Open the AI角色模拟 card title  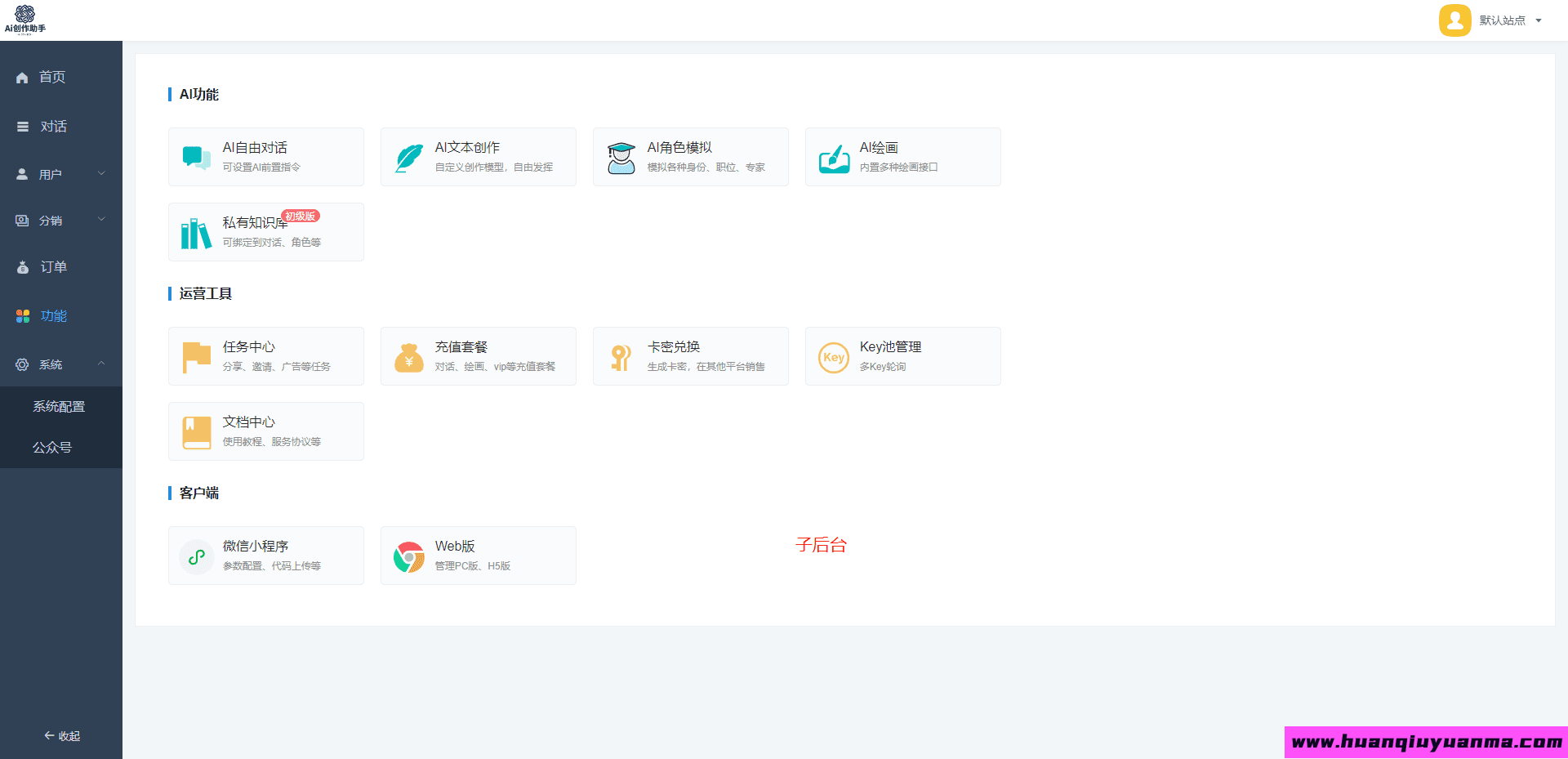[679, 148]
